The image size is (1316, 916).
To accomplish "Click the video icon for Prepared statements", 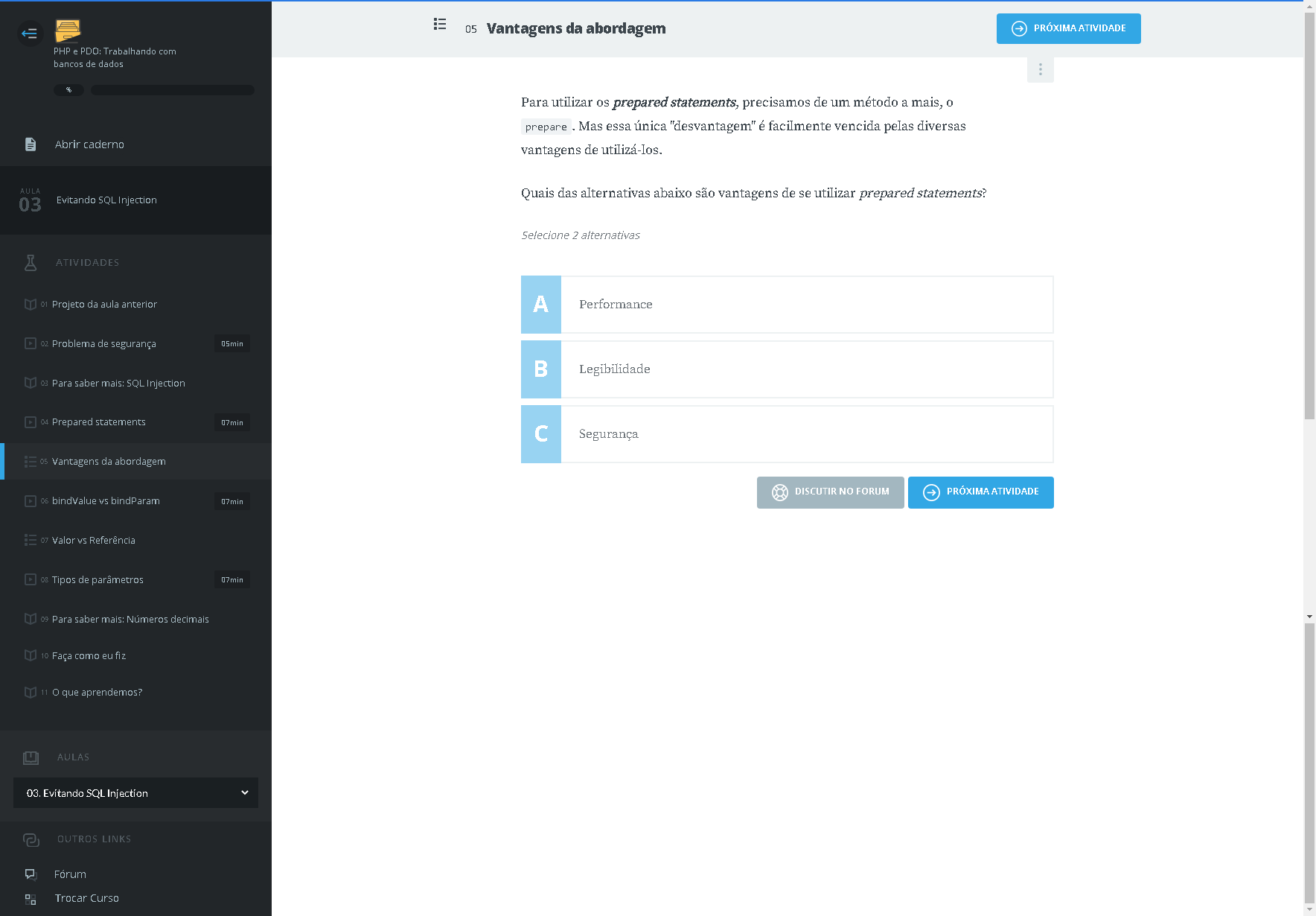I will [x=31, y=422].
